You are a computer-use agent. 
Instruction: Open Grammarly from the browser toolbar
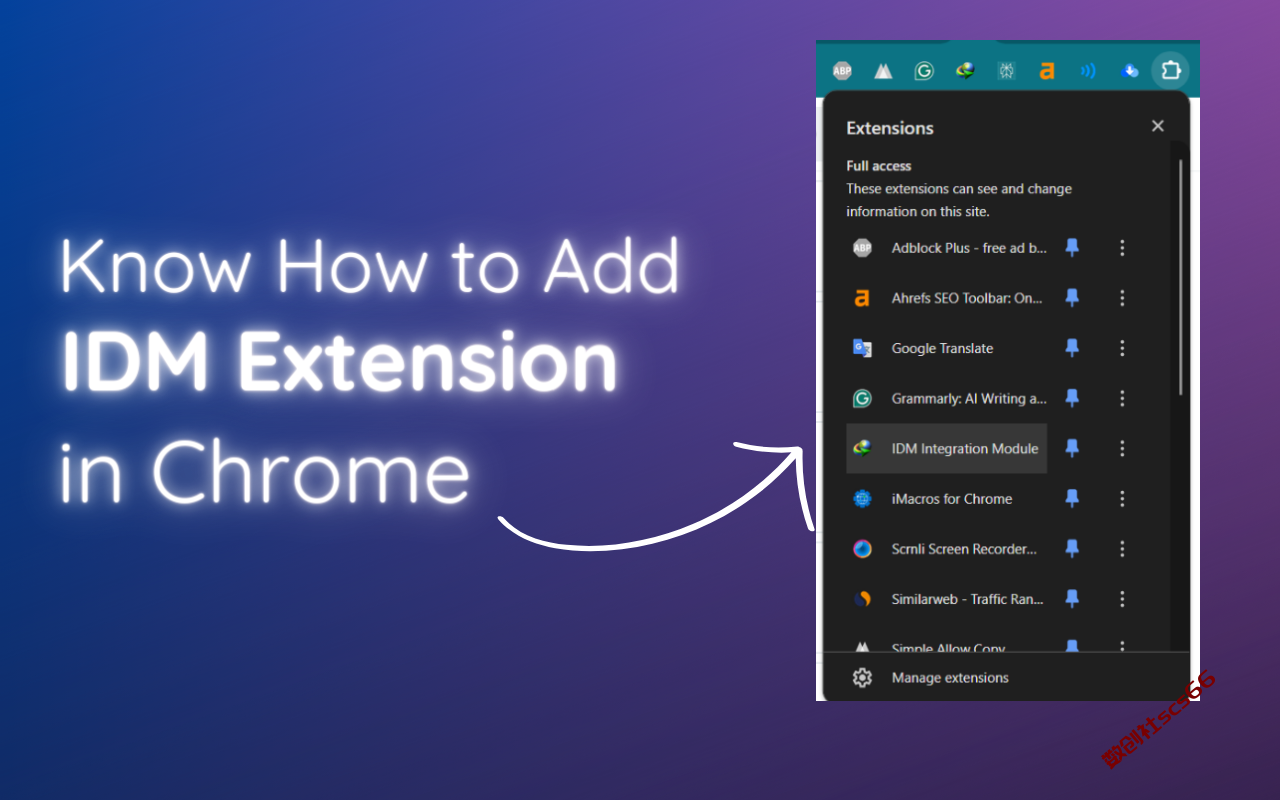tap(924, 71)
